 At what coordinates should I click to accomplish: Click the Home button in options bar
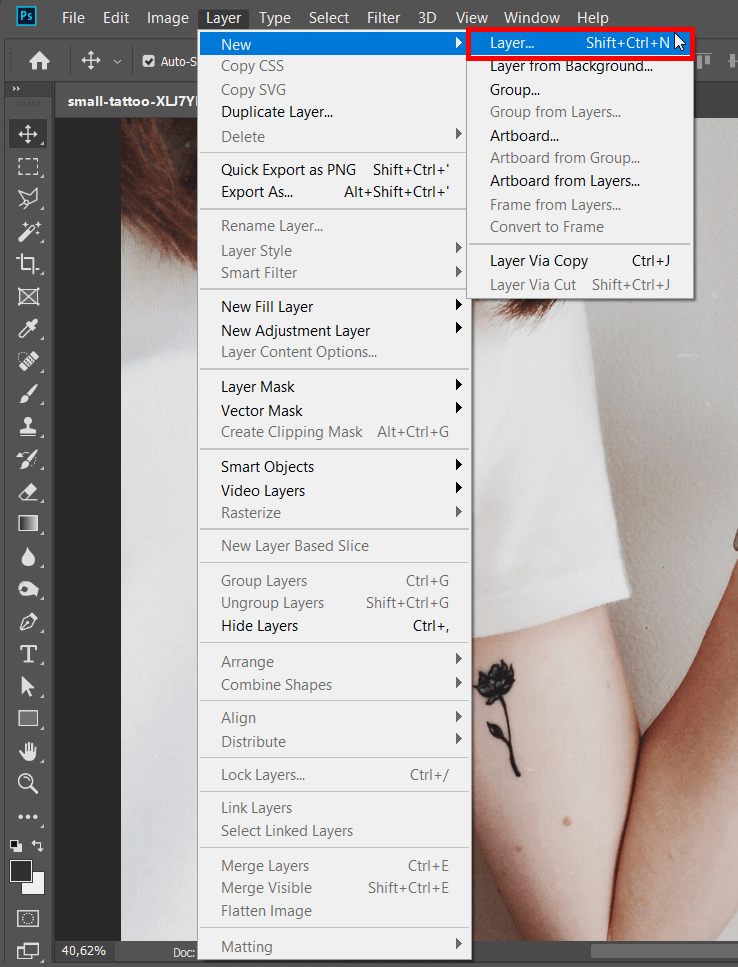click(x=39, y=60)
